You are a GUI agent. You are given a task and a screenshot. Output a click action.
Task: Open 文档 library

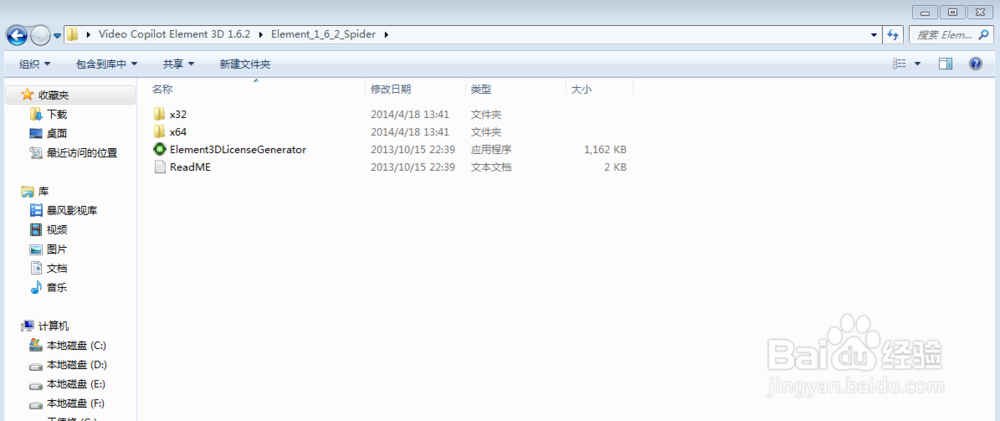click(57, 269)
